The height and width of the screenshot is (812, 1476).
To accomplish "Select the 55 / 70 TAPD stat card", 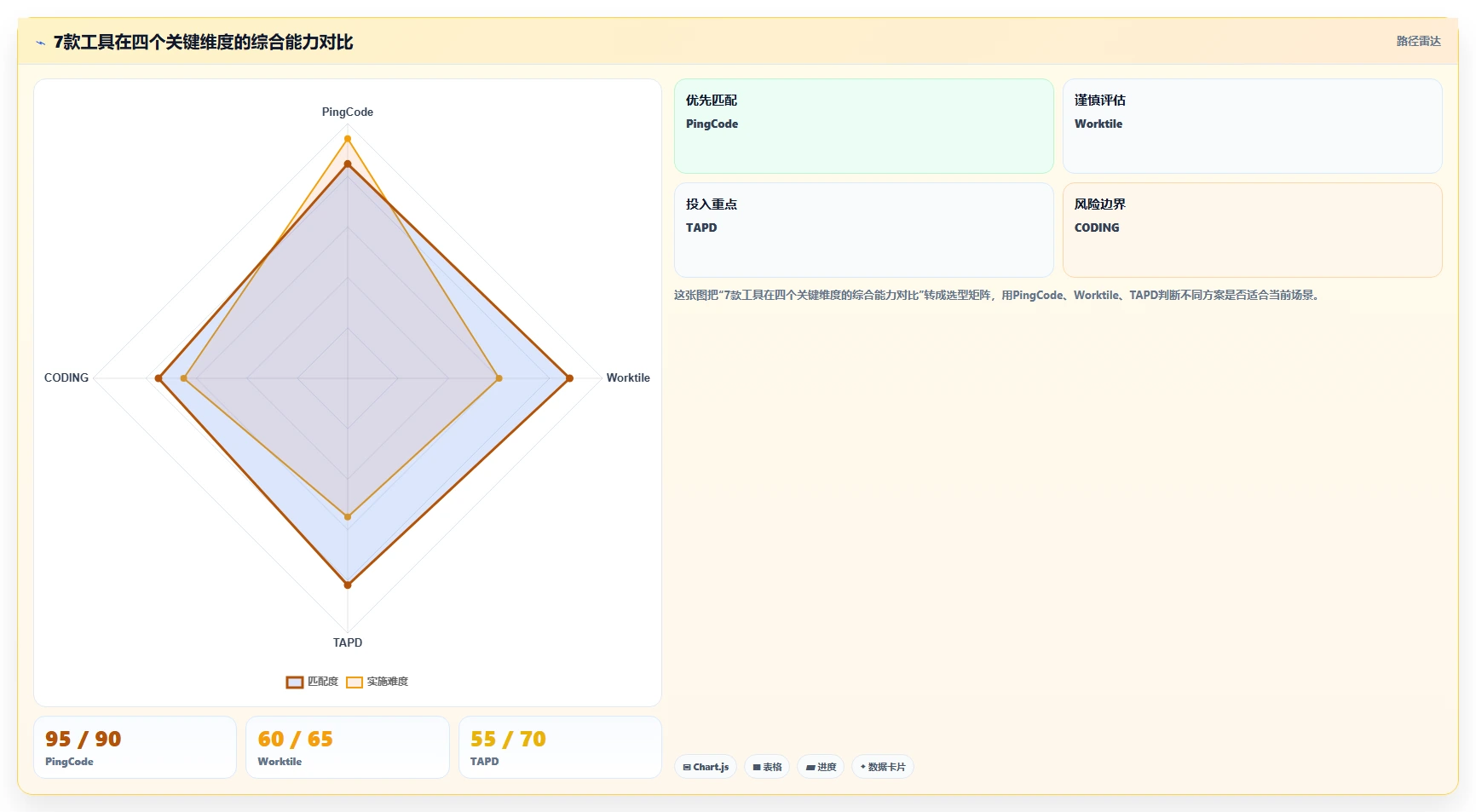I will pos(560,747).
